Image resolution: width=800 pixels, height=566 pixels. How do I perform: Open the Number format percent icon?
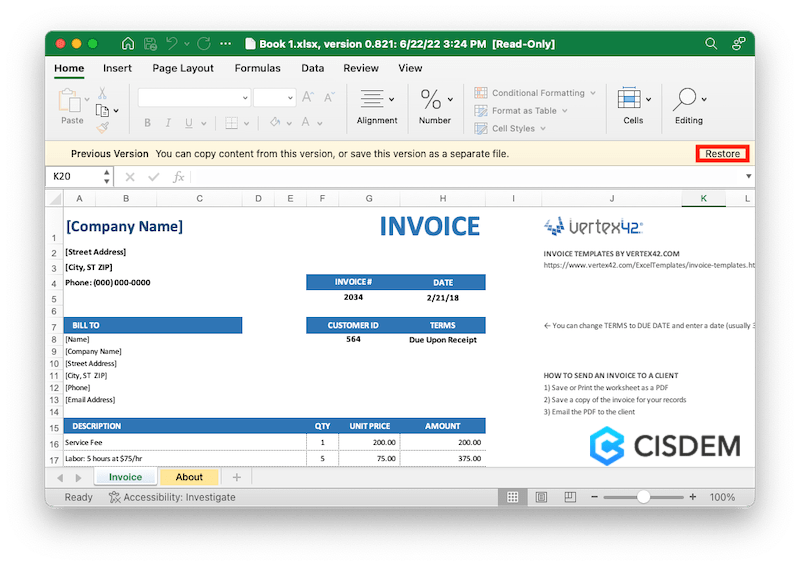(x=431, y=99)
